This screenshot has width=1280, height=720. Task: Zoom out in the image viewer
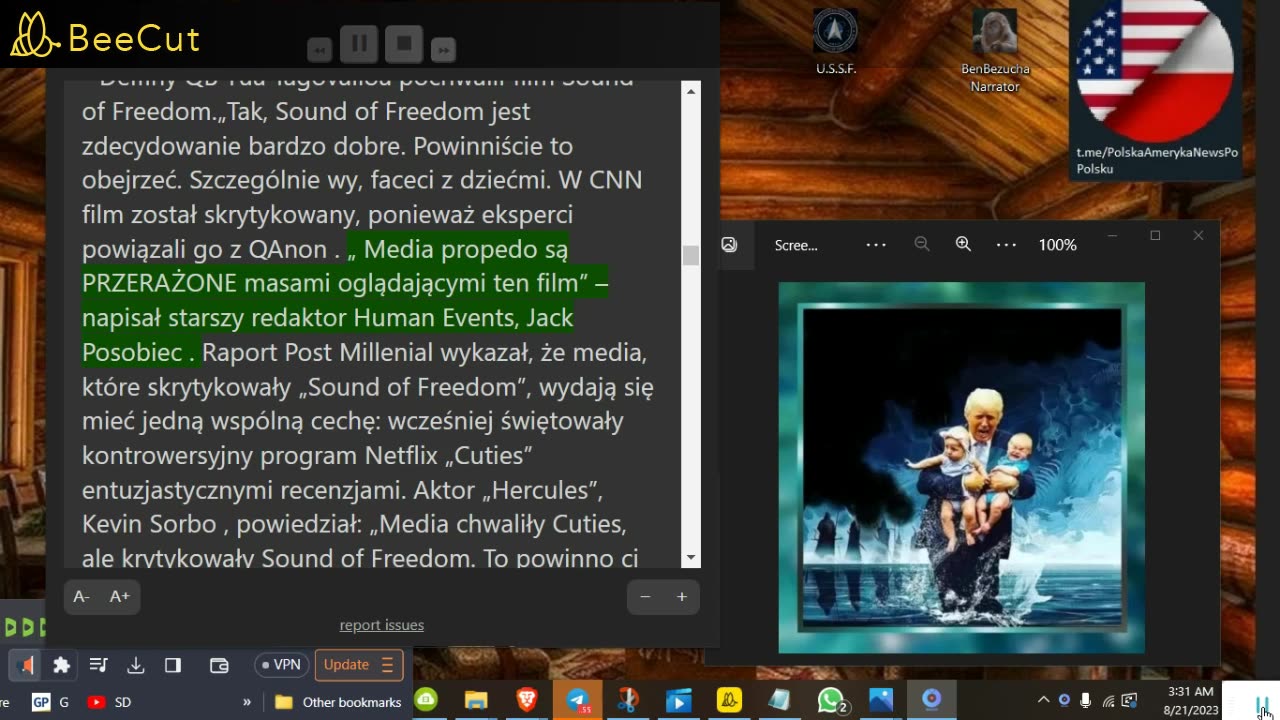tap(922, 245)
